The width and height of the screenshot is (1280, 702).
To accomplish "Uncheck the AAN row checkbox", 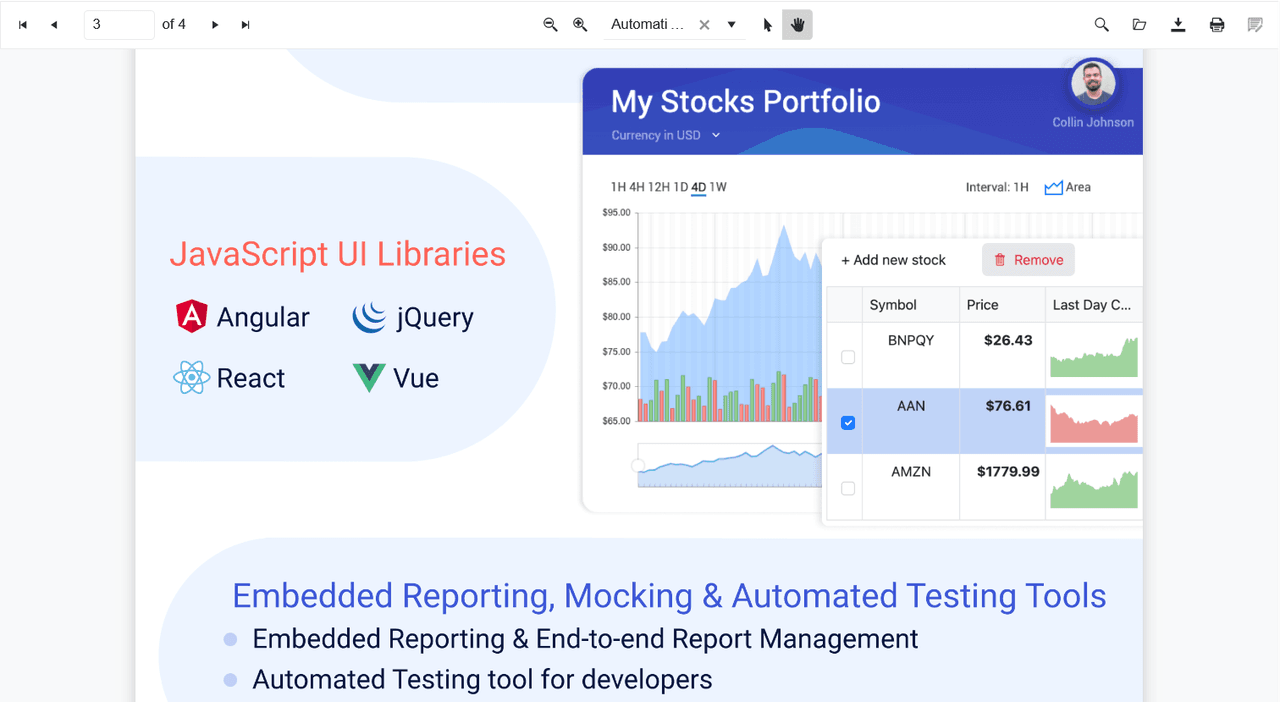I will [848, 423].
